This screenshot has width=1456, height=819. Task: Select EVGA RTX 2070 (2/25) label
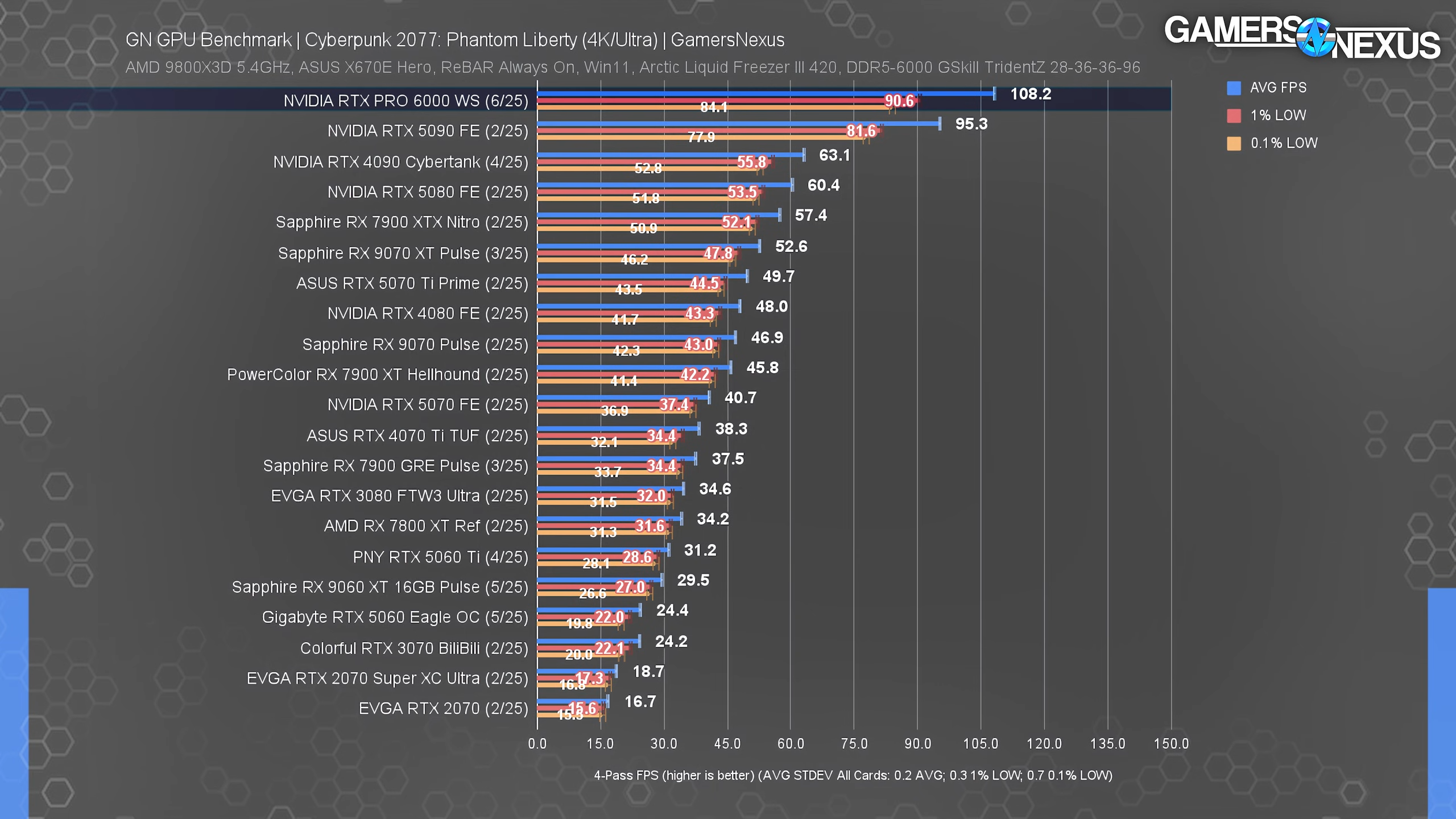[444, 709]
